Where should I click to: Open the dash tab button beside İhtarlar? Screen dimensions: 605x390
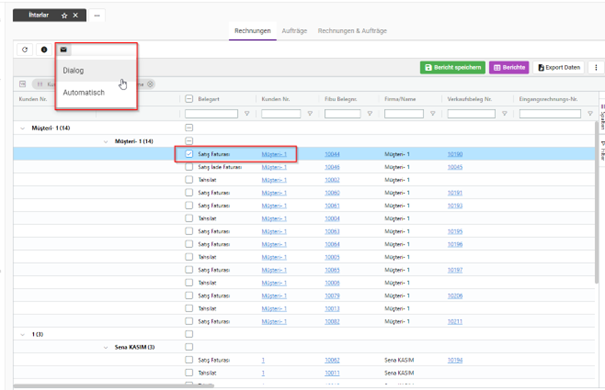[x=97, y=15]
